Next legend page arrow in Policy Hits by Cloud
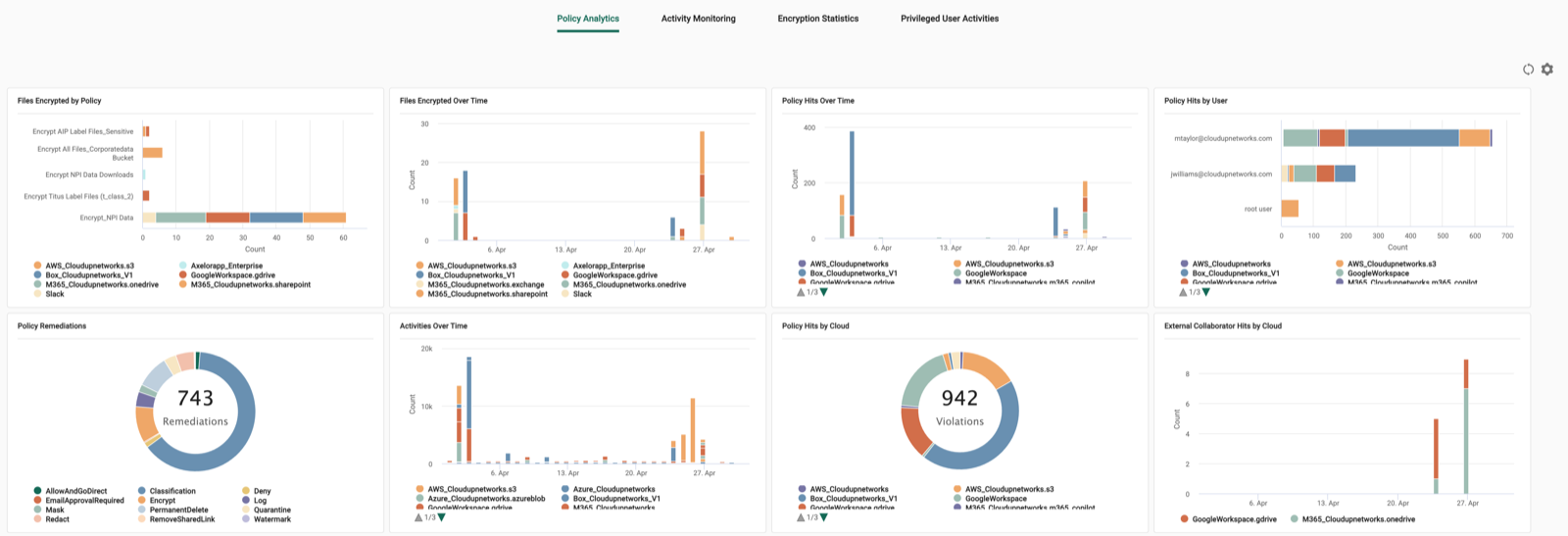1568x536 pixels. (823, 517)
